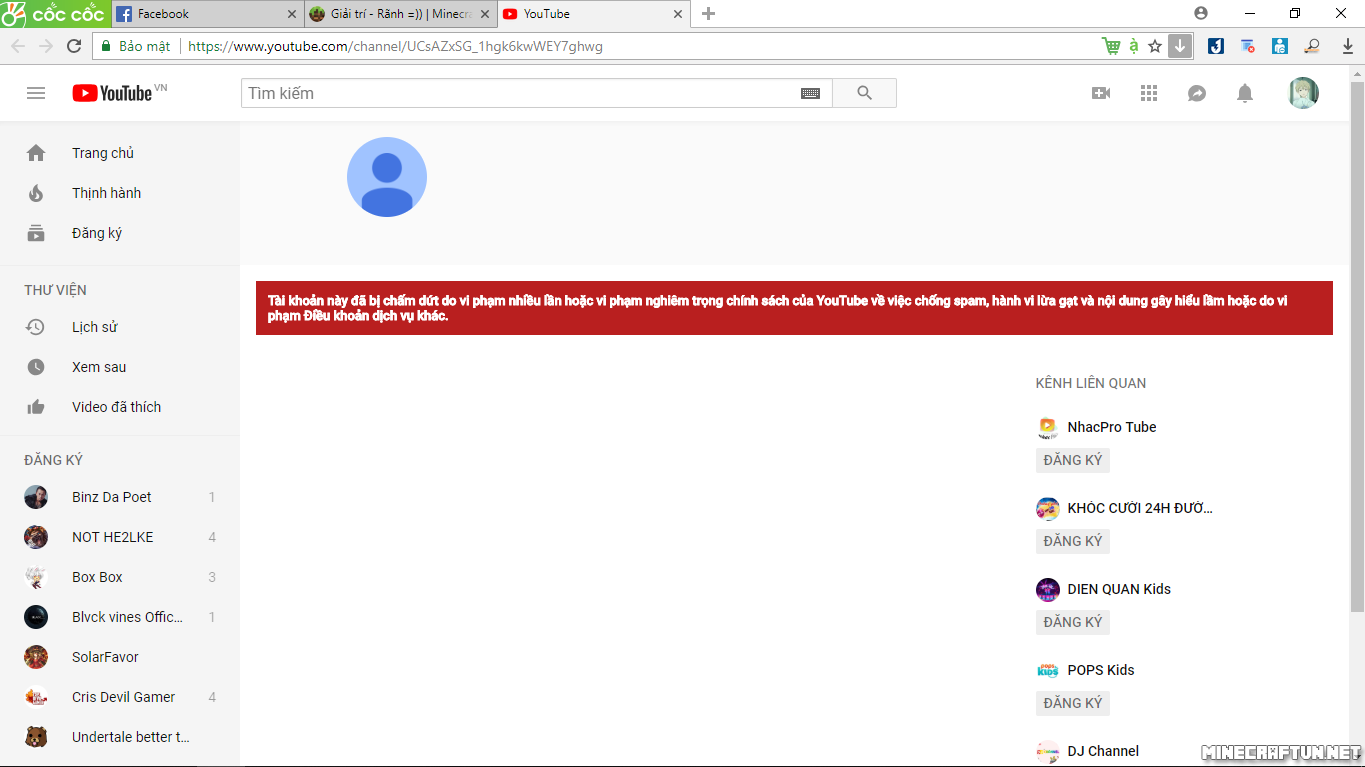Open the Cốc Cốc browser menu
The image size is (1365, 767).
tap(53, 14)
